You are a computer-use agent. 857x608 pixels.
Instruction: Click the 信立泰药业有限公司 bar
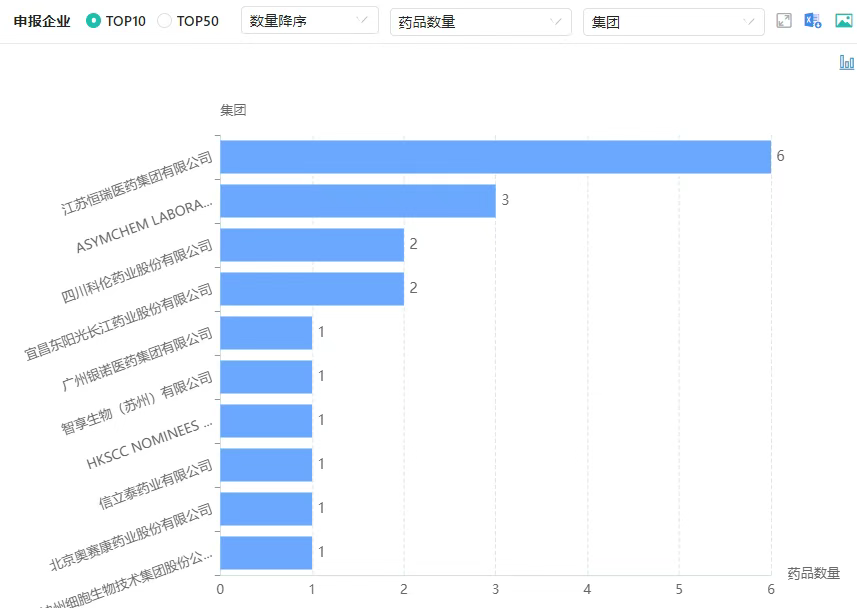(x=266, y=465)
